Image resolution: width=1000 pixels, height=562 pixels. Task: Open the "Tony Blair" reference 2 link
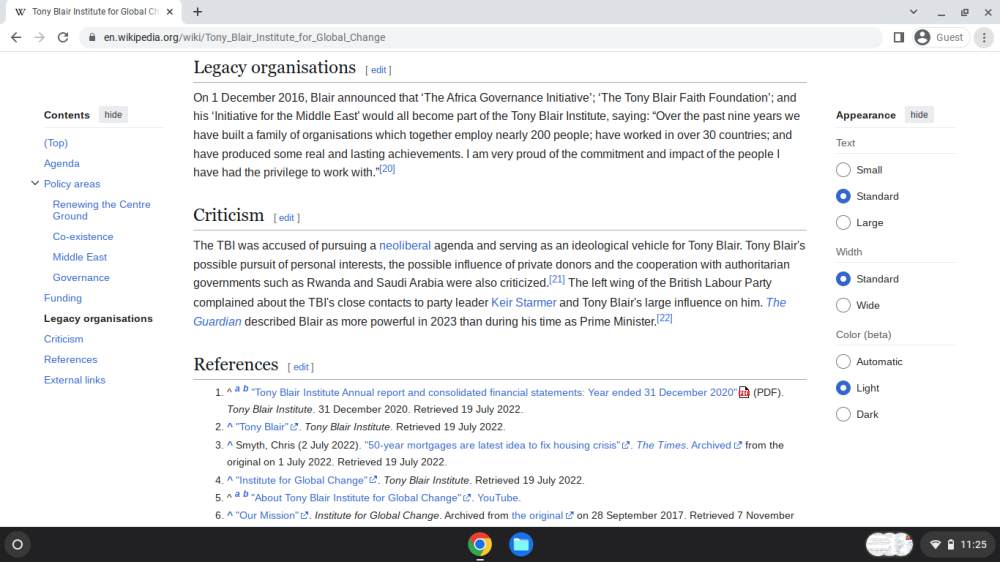click(261, 427)
